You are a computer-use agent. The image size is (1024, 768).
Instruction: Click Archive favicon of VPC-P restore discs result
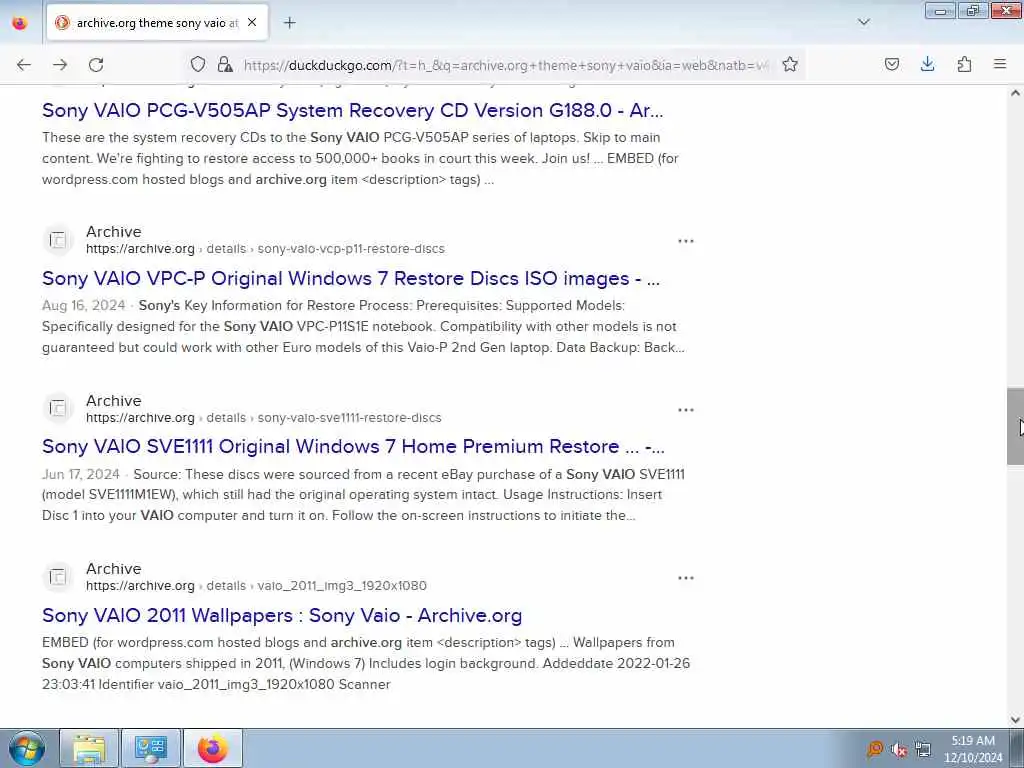click(58, 240)
